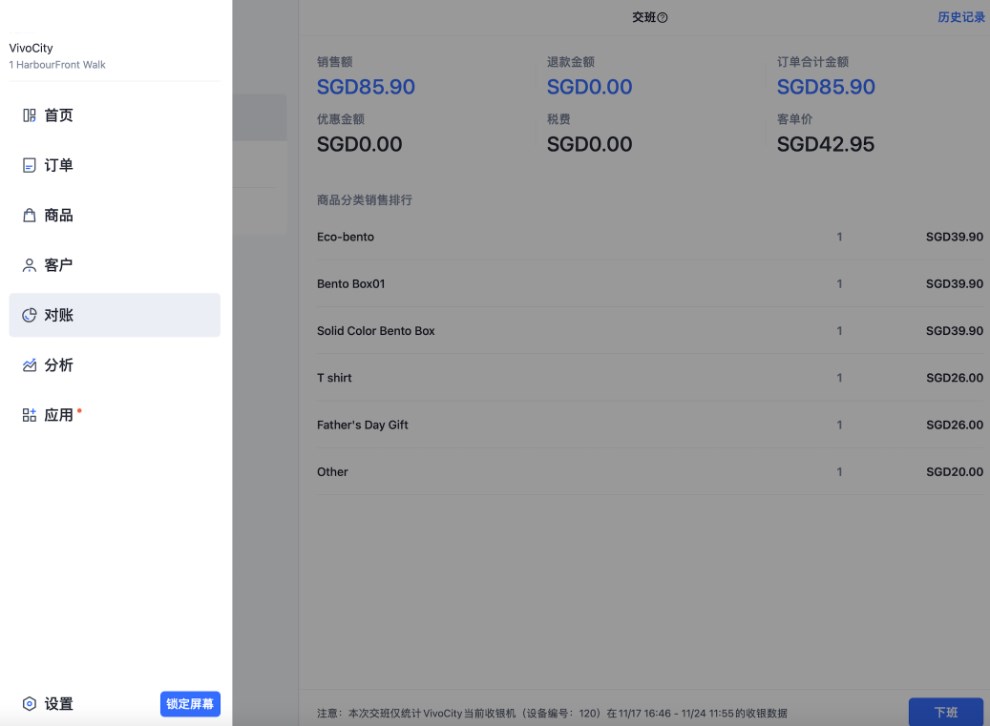
Task: Click the 商品 shopping bag icon
Action: (x=29, y=216)
